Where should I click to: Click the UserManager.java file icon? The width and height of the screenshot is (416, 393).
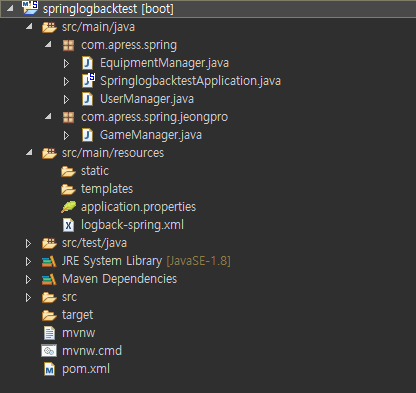87,99
